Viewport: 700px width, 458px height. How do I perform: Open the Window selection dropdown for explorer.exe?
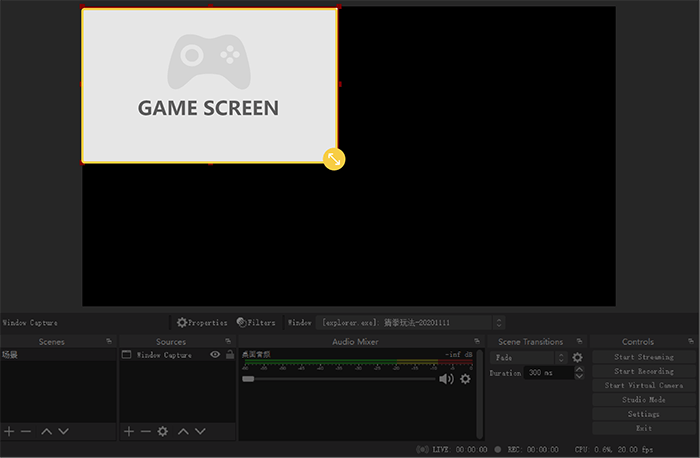[499, 323]
